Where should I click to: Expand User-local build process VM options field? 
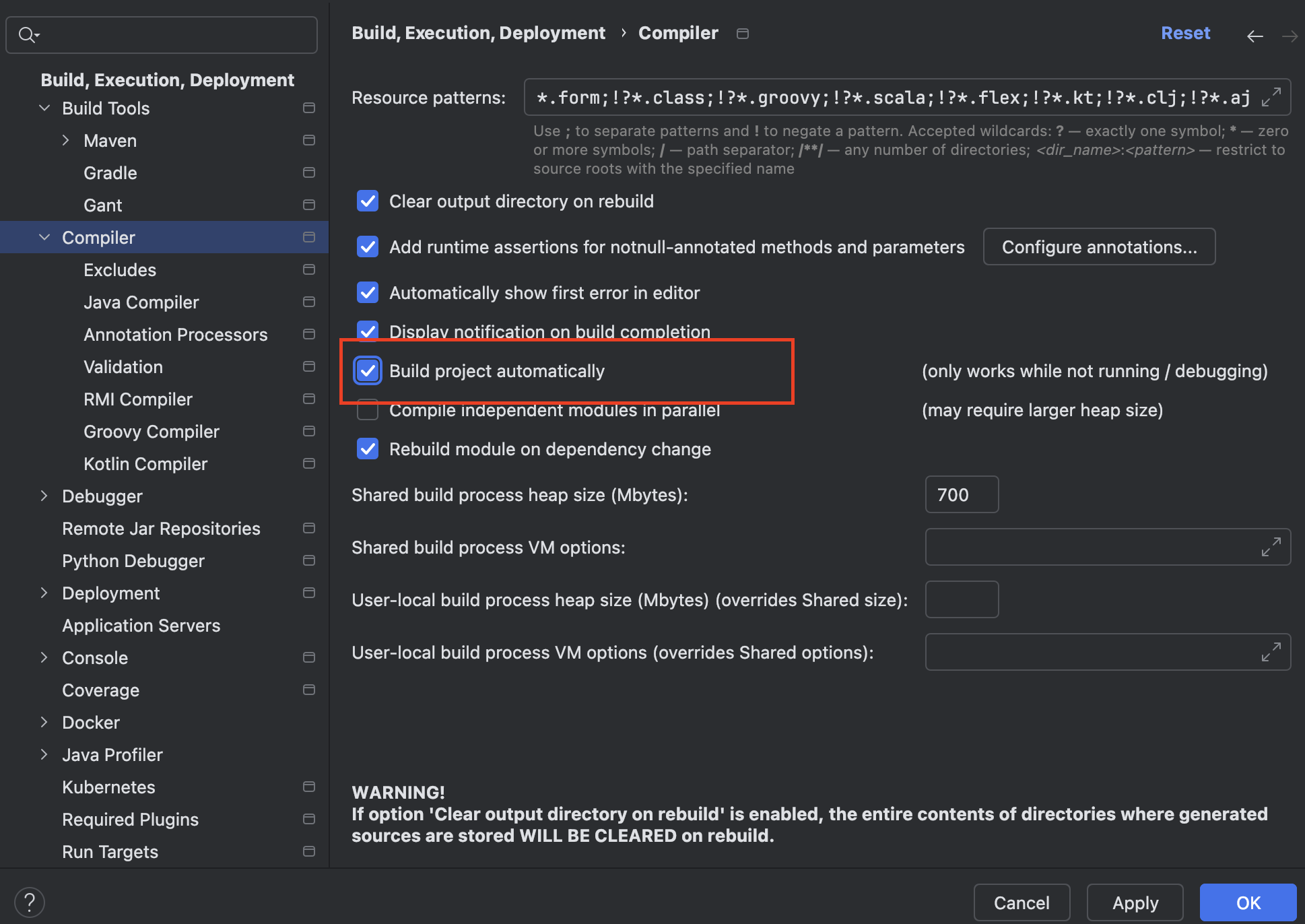pos(1271,652)
